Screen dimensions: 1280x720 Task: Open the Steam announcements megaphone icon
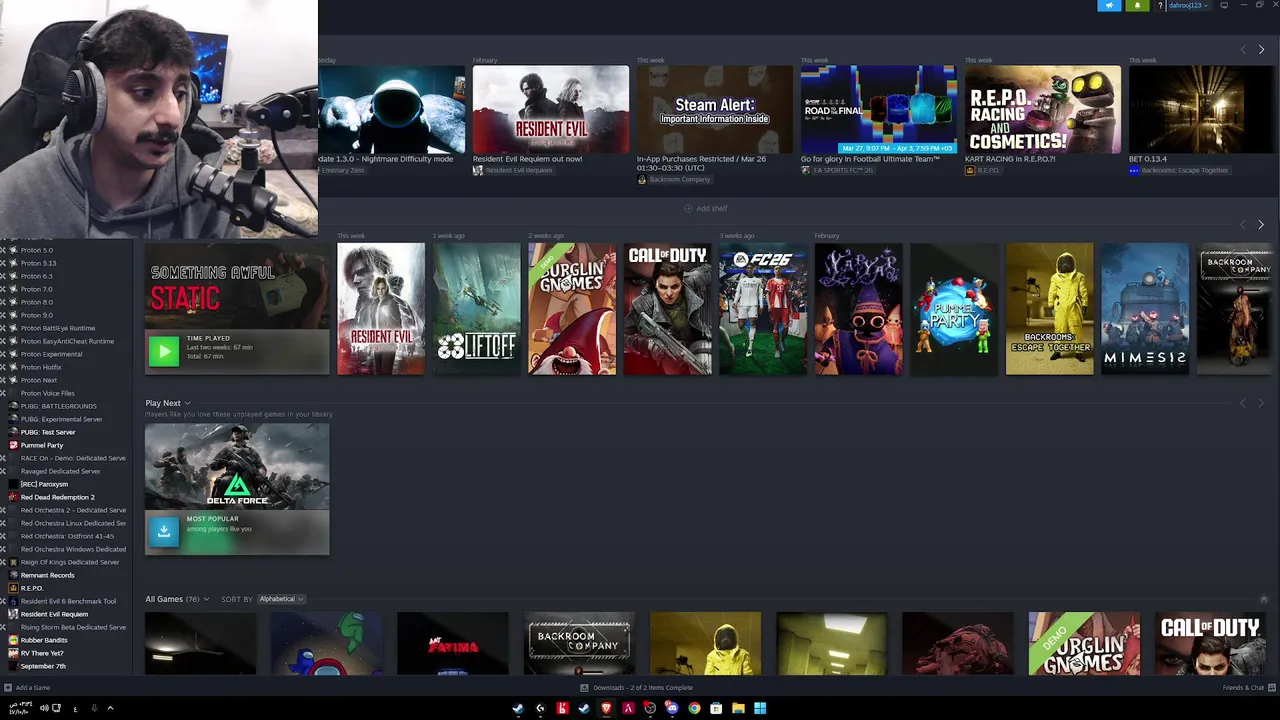click(x=1109, y=6)
